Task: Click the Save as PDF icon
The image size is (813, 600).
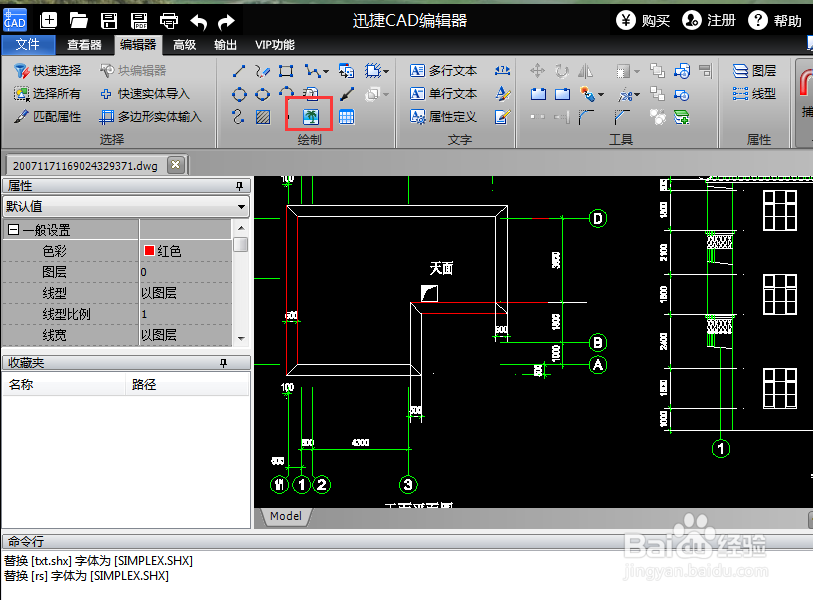Action: [139, 21]
